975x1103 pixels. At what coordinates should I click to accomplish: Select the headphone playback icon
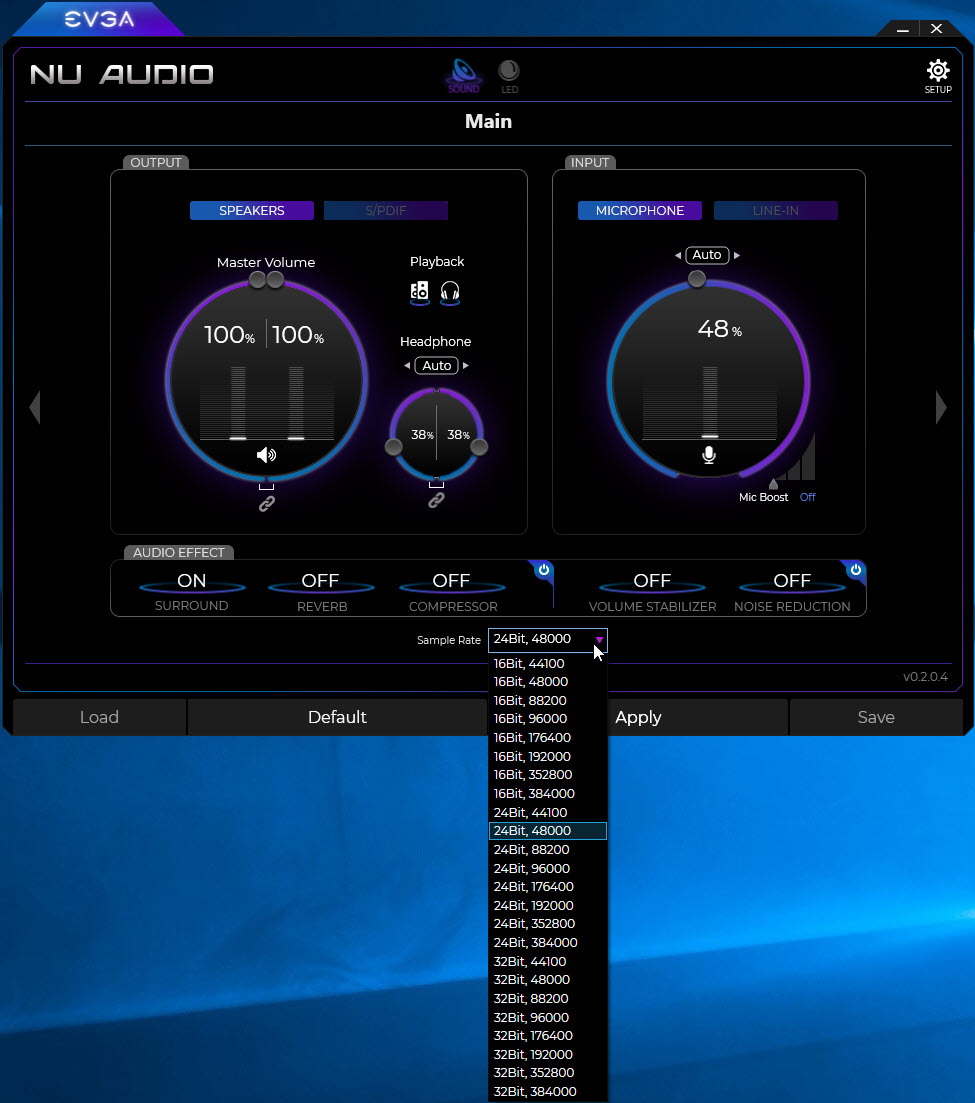450,291
